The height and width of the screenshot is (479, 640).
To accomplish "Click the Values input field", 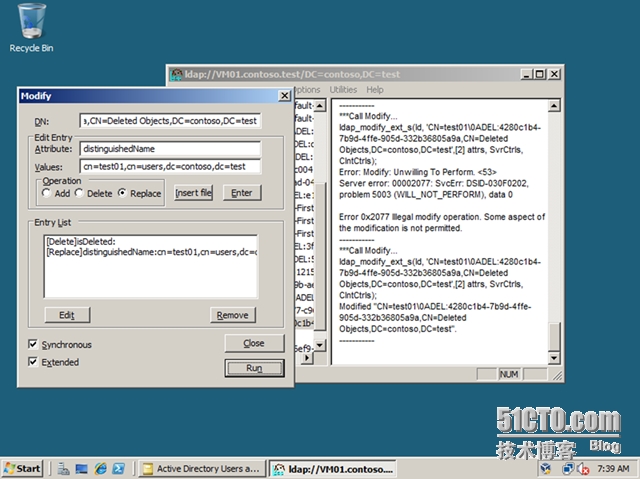I will point(170,166).
